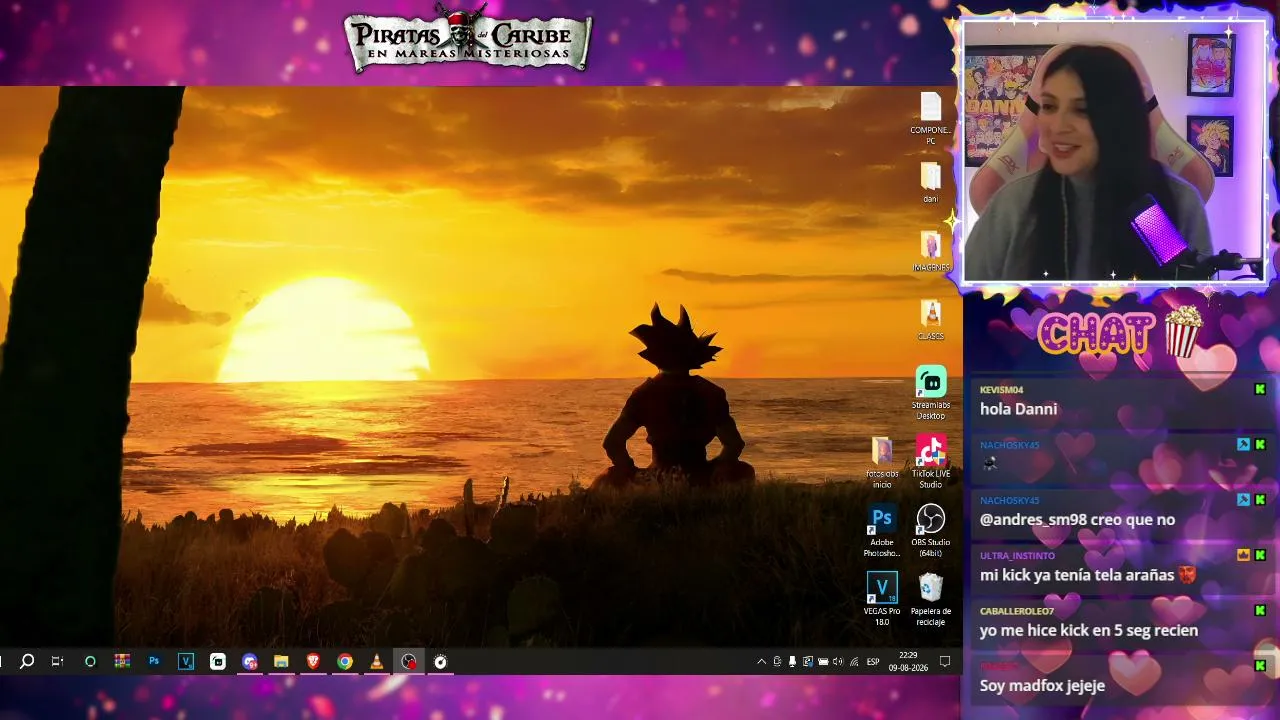
Task: Open Task View on the taskbar
Action: [57, 661]
